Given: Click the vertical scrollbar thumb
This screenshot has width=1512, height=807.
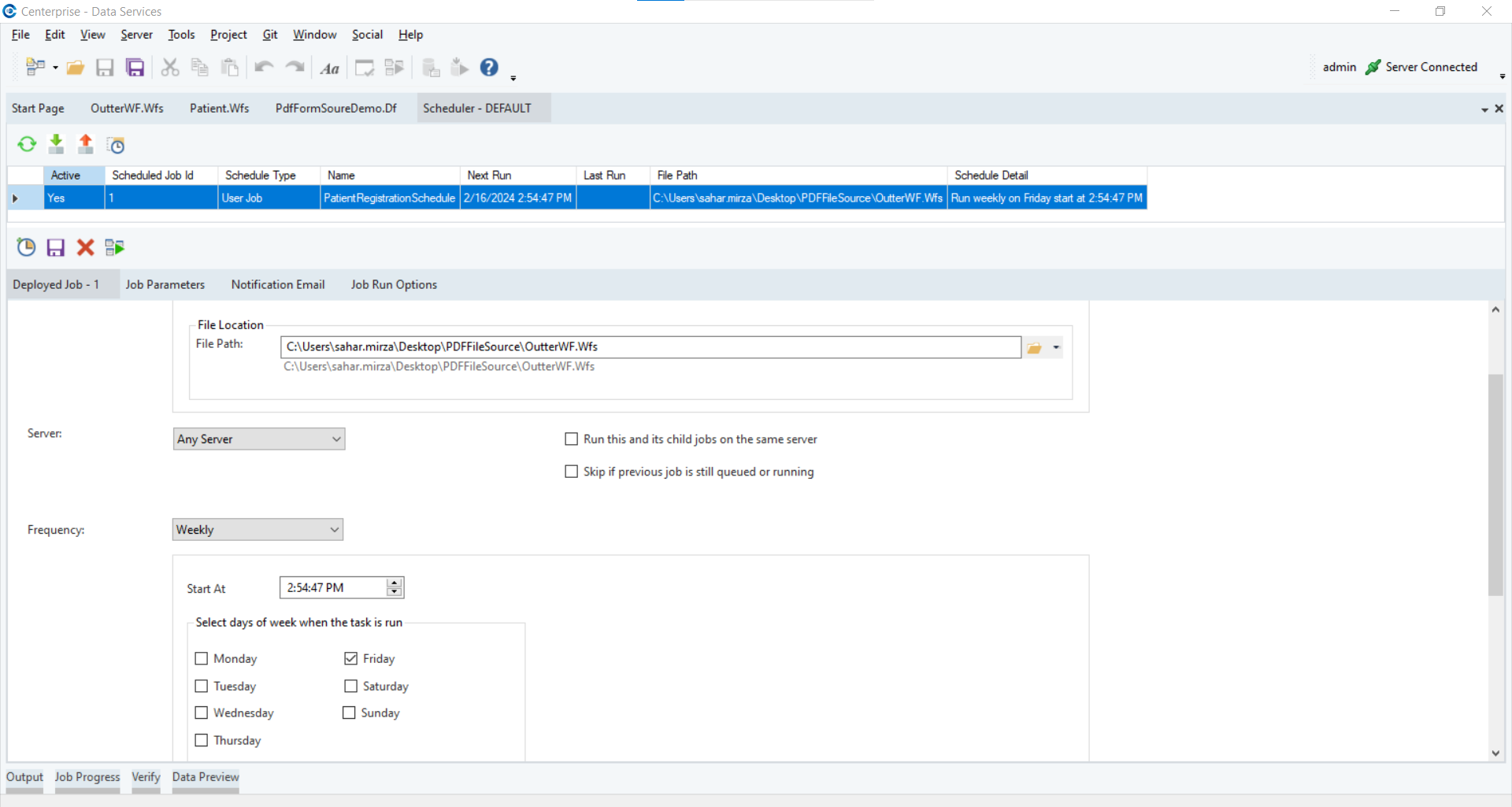Looking at the screenshot, I should coord(1495,484).
